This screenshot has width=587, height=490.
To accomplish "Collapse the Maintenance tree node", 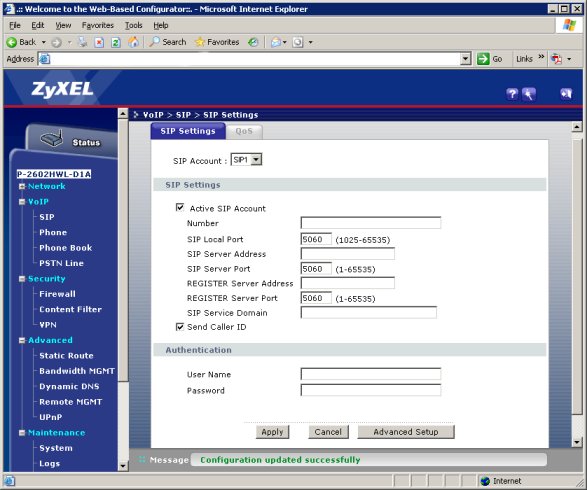I will coord(22,433).
